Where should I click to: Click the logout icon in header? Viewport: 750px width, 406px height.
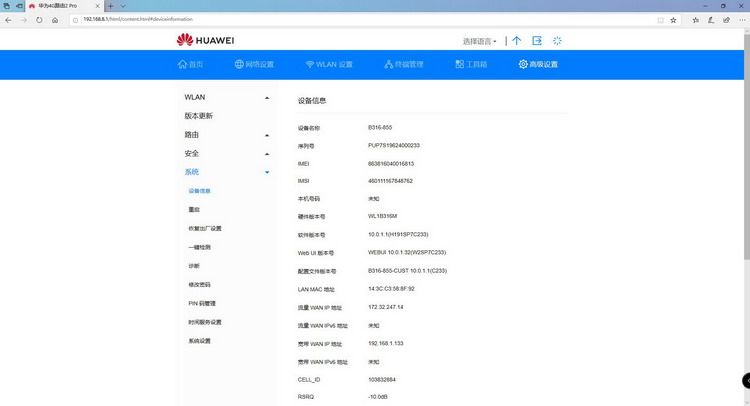click(x=537, y=41)
